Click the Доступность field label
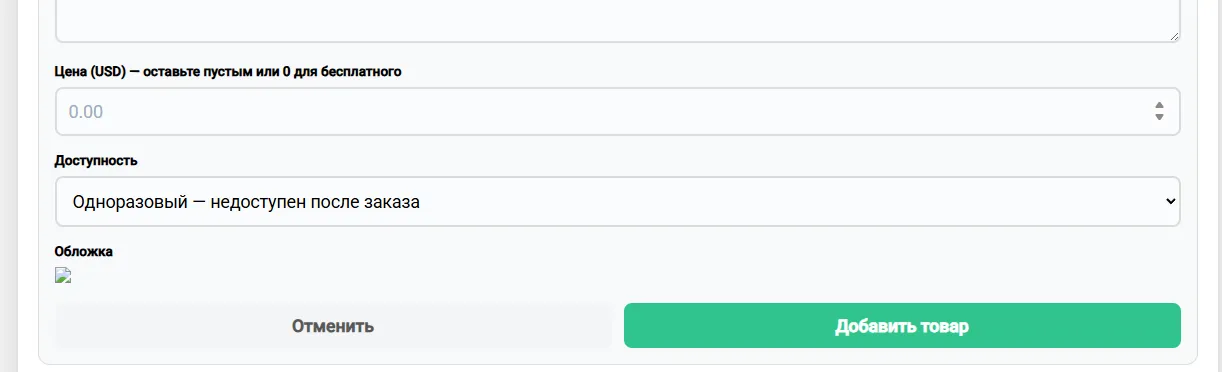 [96, 160]
